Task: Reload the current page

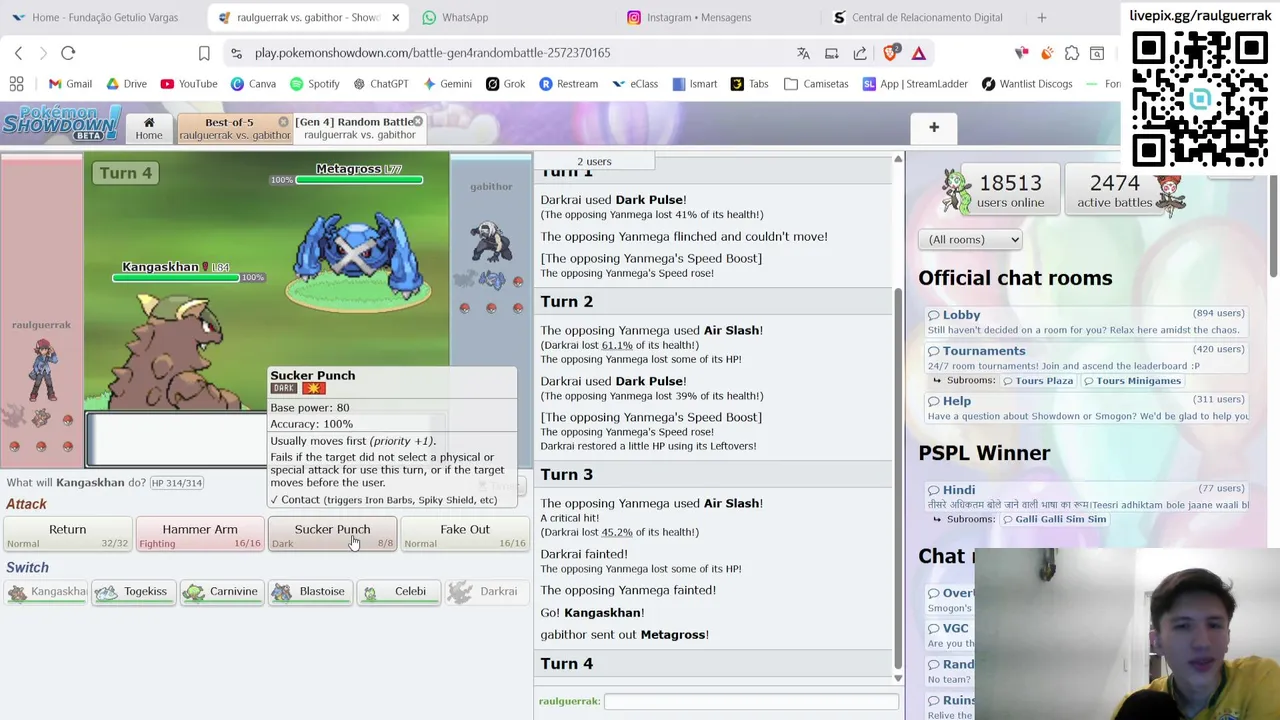Action: point(68,53)
